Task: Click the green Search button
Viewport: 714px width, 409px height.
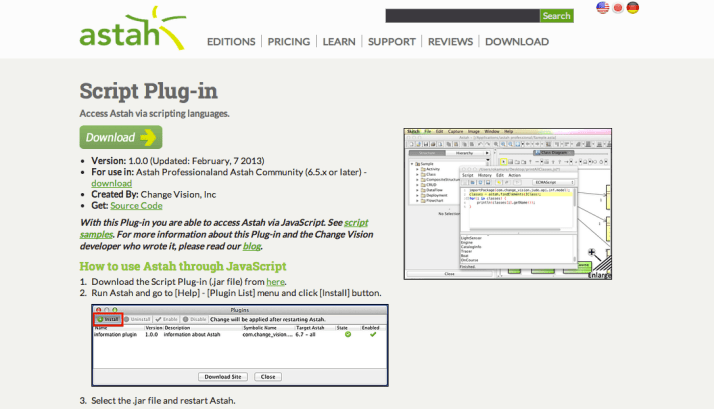Action: point(556,16)
